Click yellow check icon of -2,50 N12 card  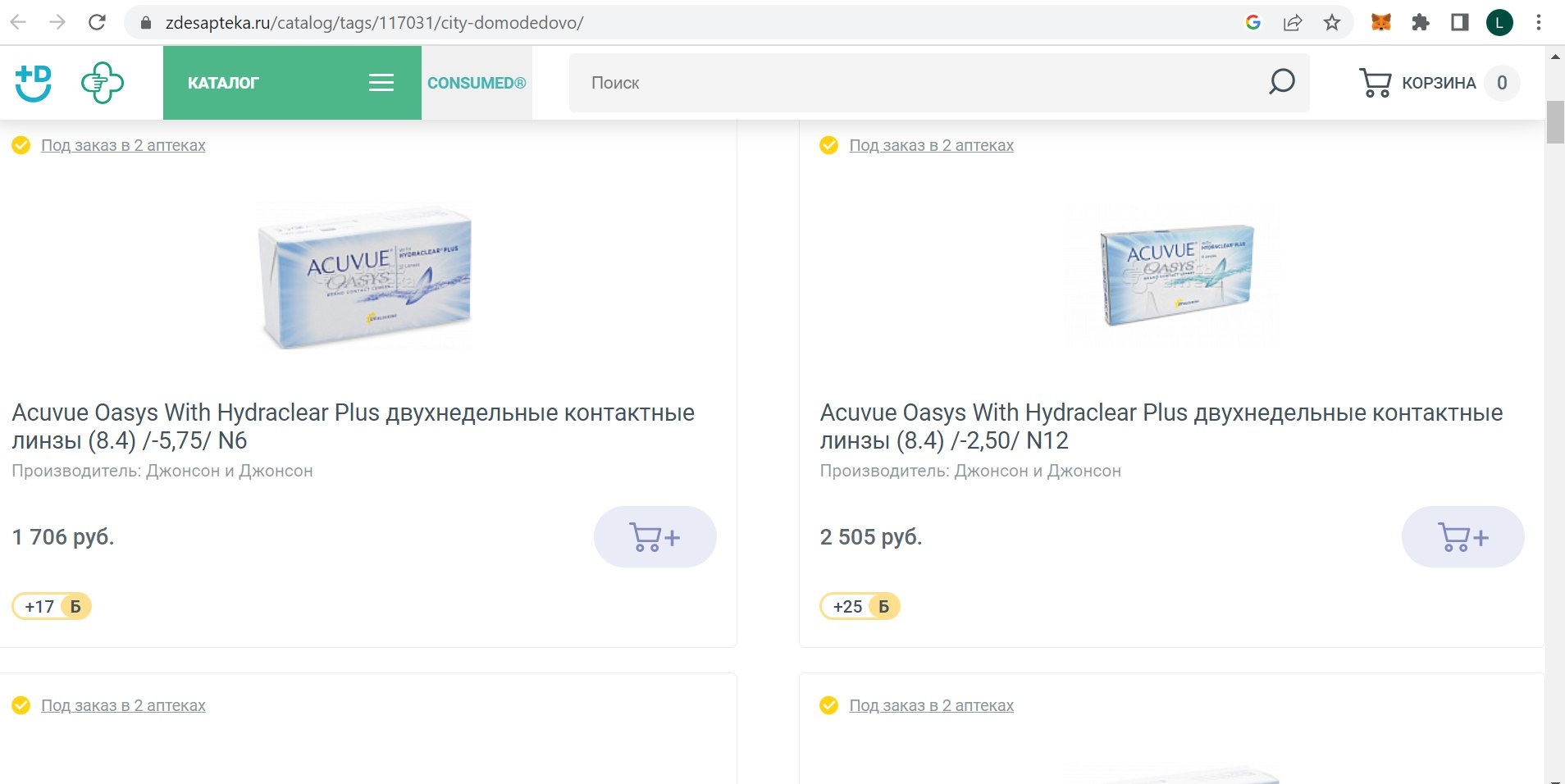(x=829, y=145)
